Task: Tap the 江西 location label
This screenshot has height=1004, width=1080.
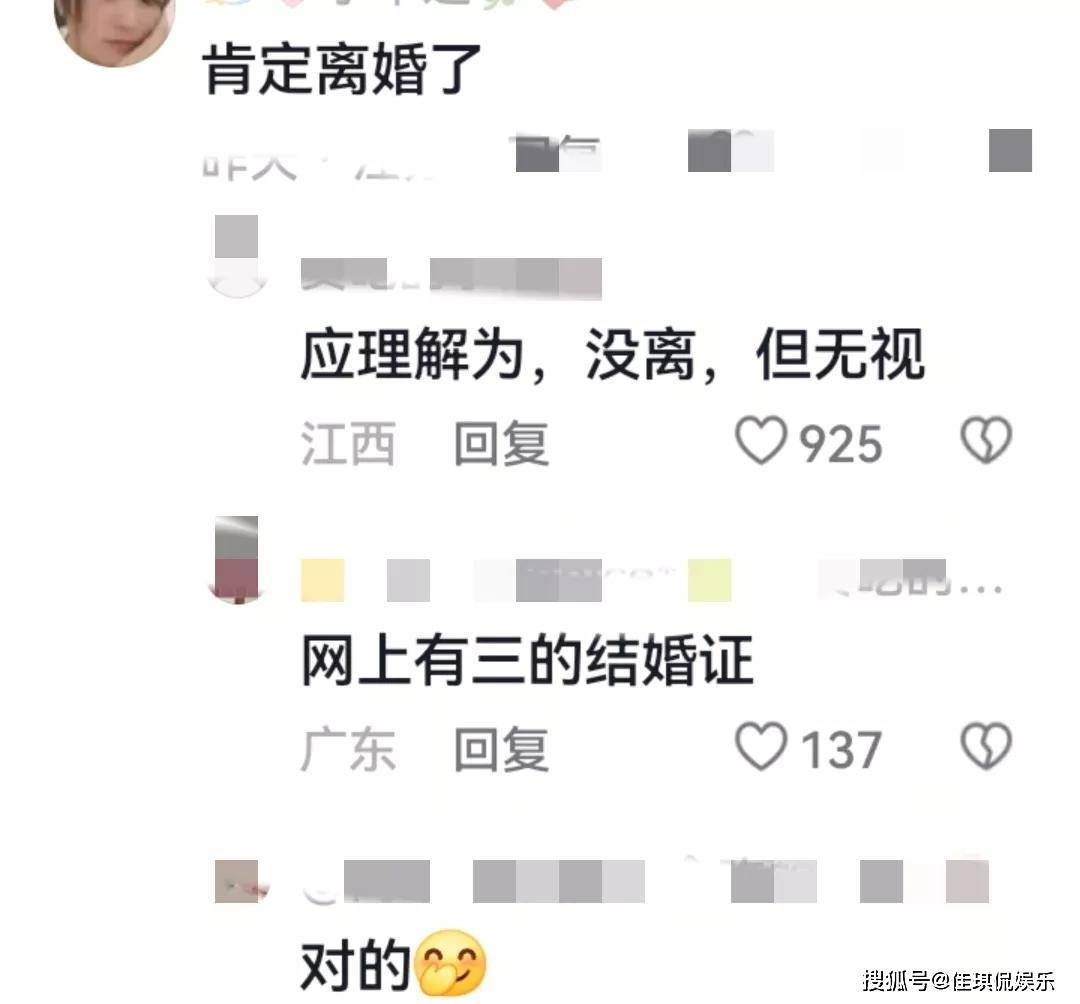Action: click(348, 443)
